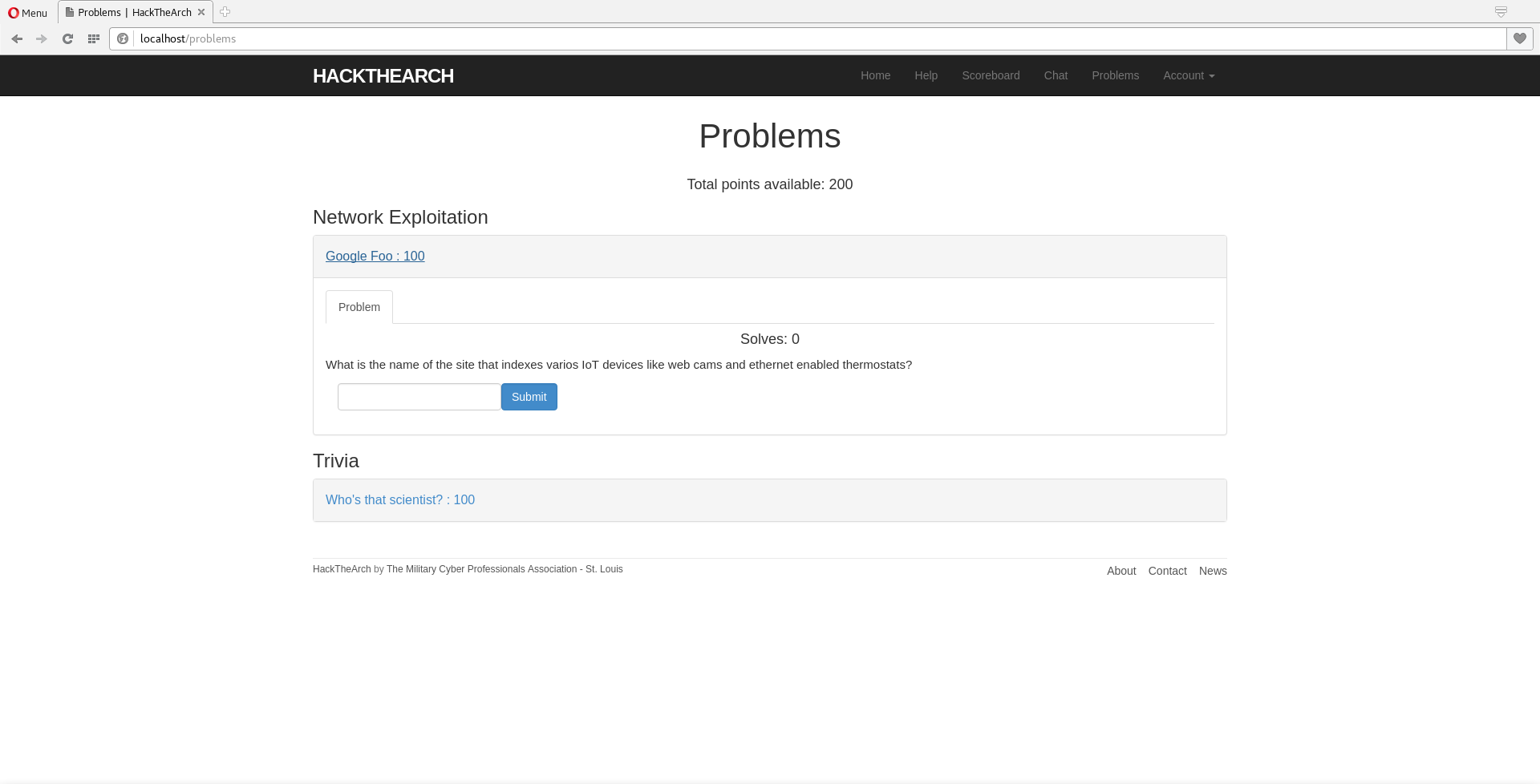1540x784 pixels.
Task: Collapse the Google Foo : 100 problem
Action: click(375, 257)
